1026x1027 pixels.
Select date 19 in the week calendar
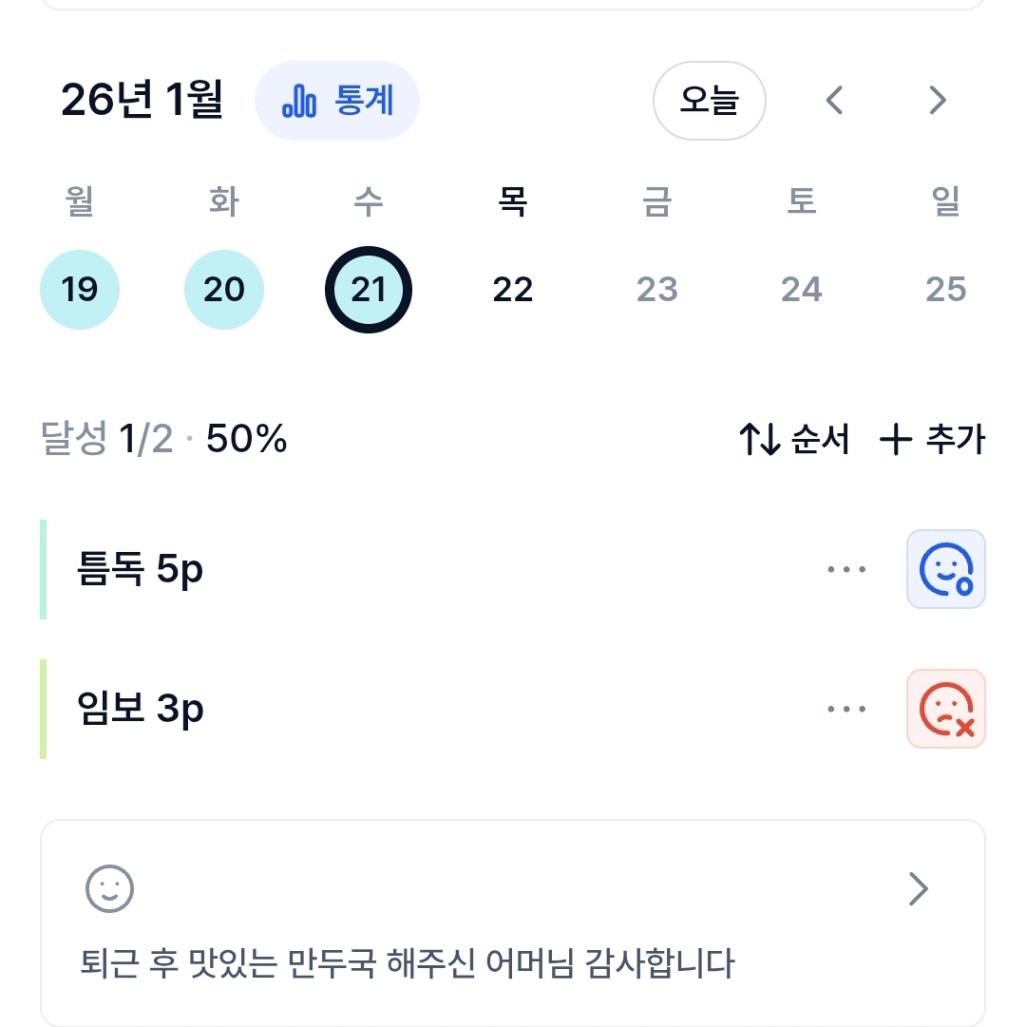tap(79, 290)
